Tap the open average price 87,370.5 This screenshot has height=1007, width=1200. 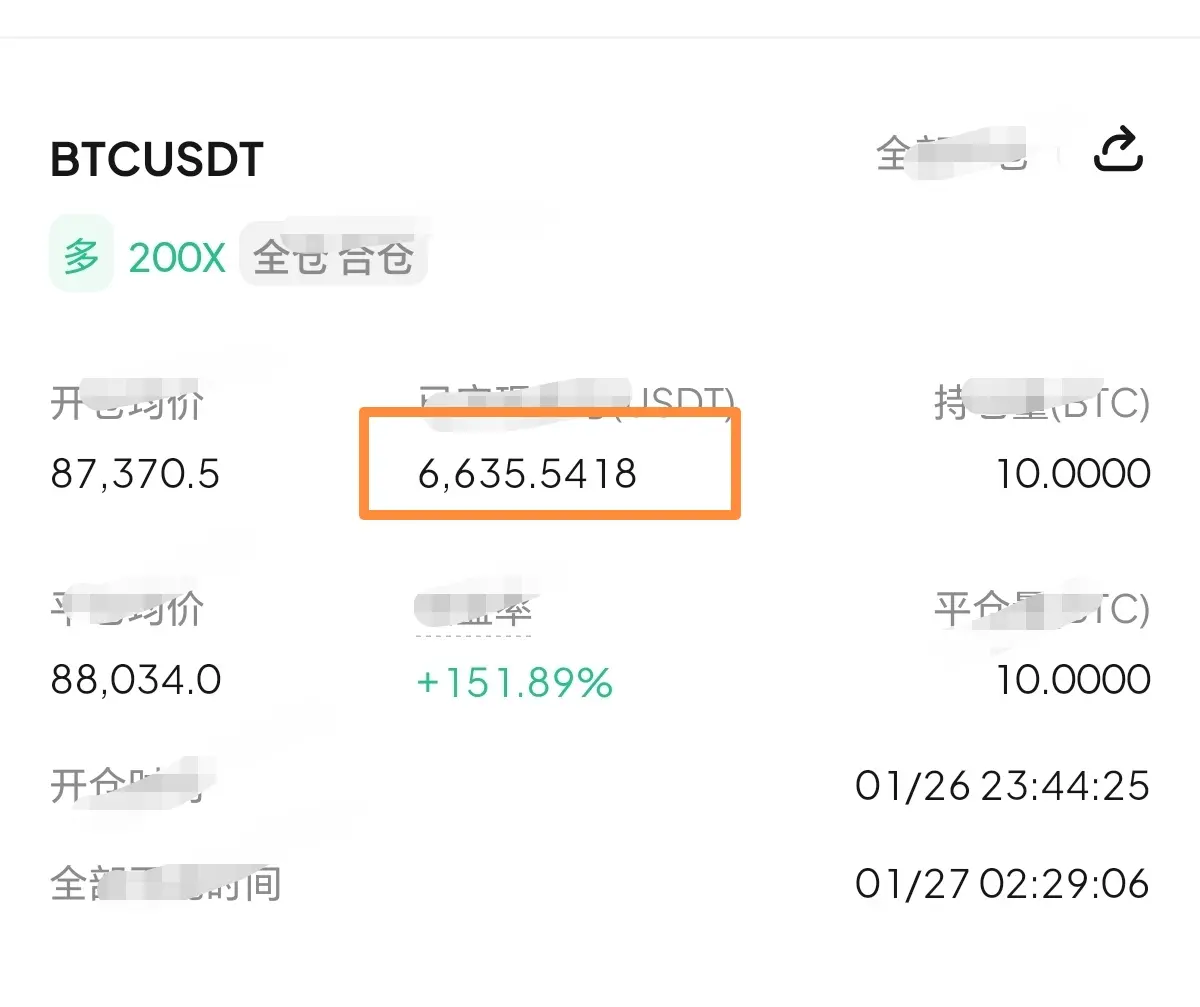[x=135, y=474]
